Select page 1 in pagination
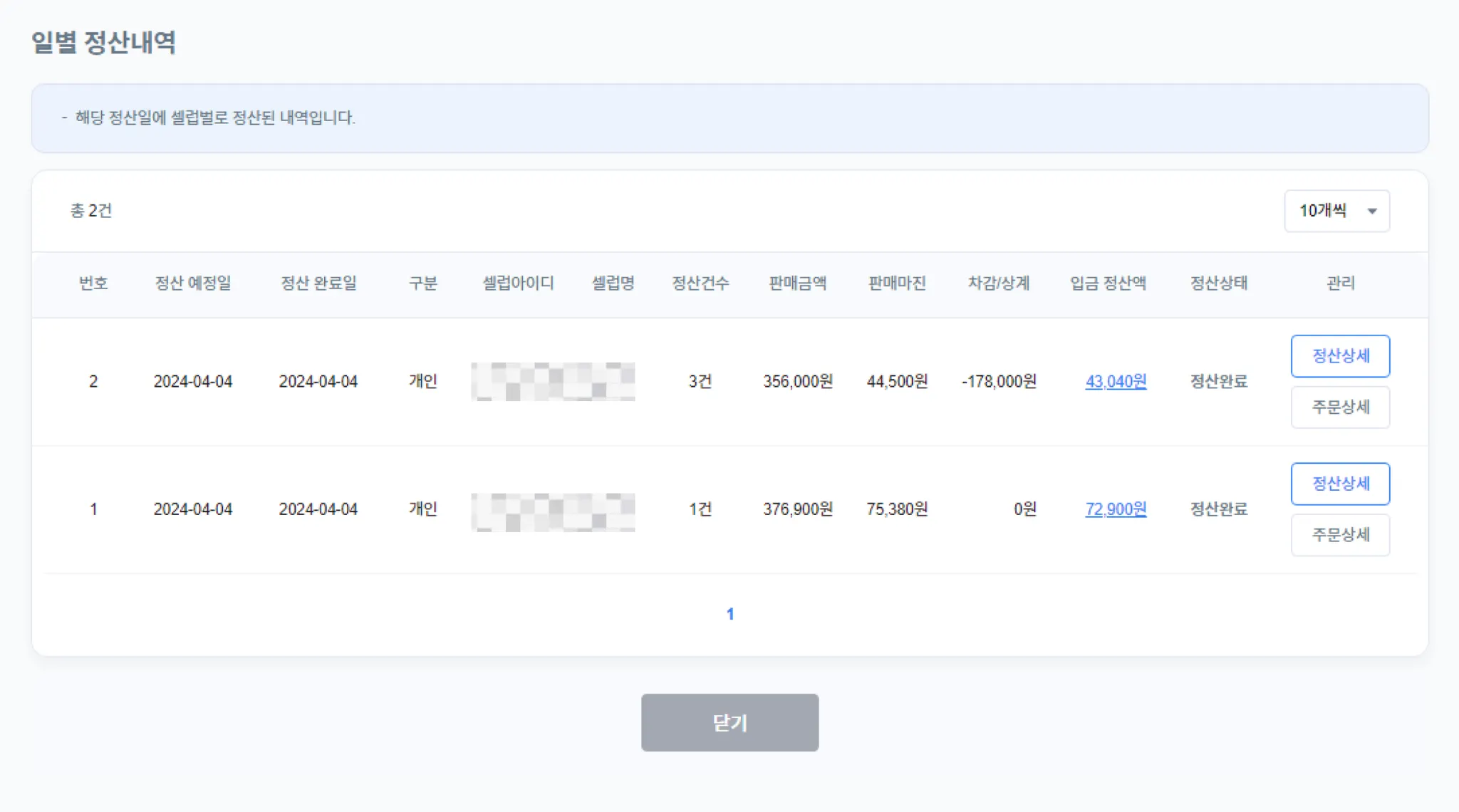This screenshot has width=1459, height=812. [729, 614]
